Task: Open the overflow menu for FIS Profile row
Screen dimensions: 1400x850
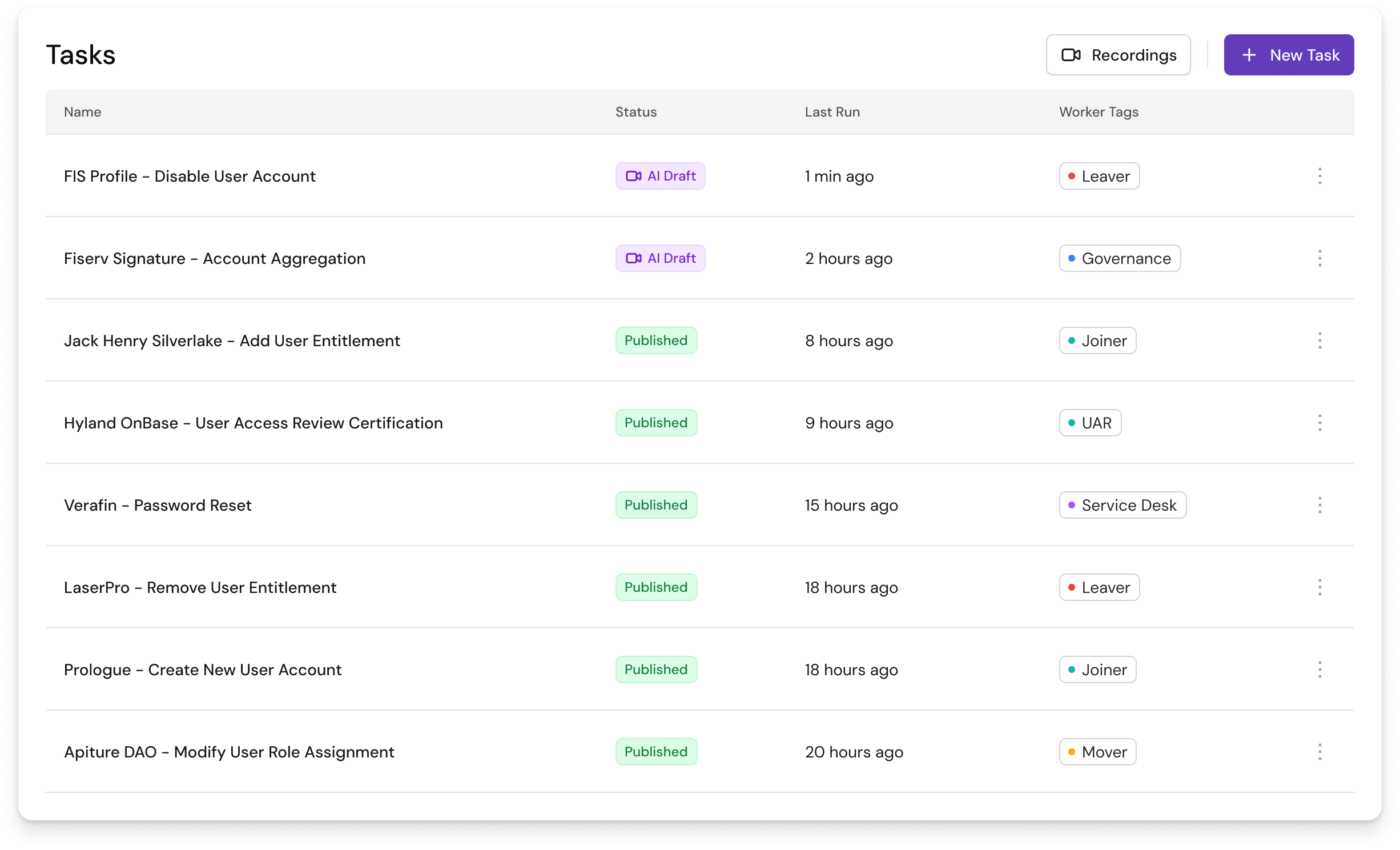Action: [1320, 176]
